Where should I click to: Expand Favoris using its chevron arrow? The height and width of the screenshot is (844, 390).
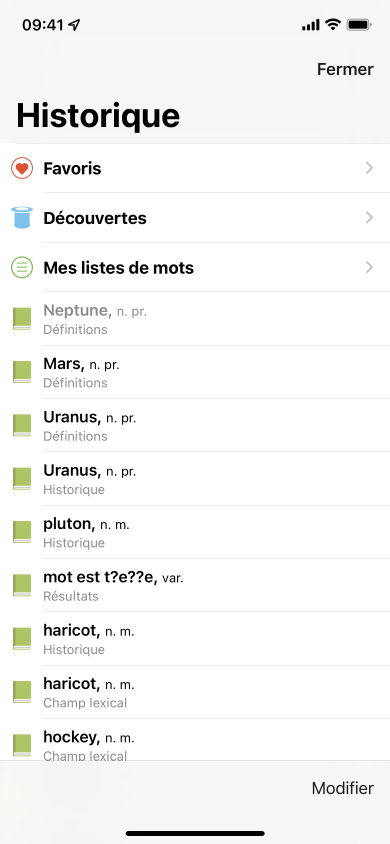point(370,168)
